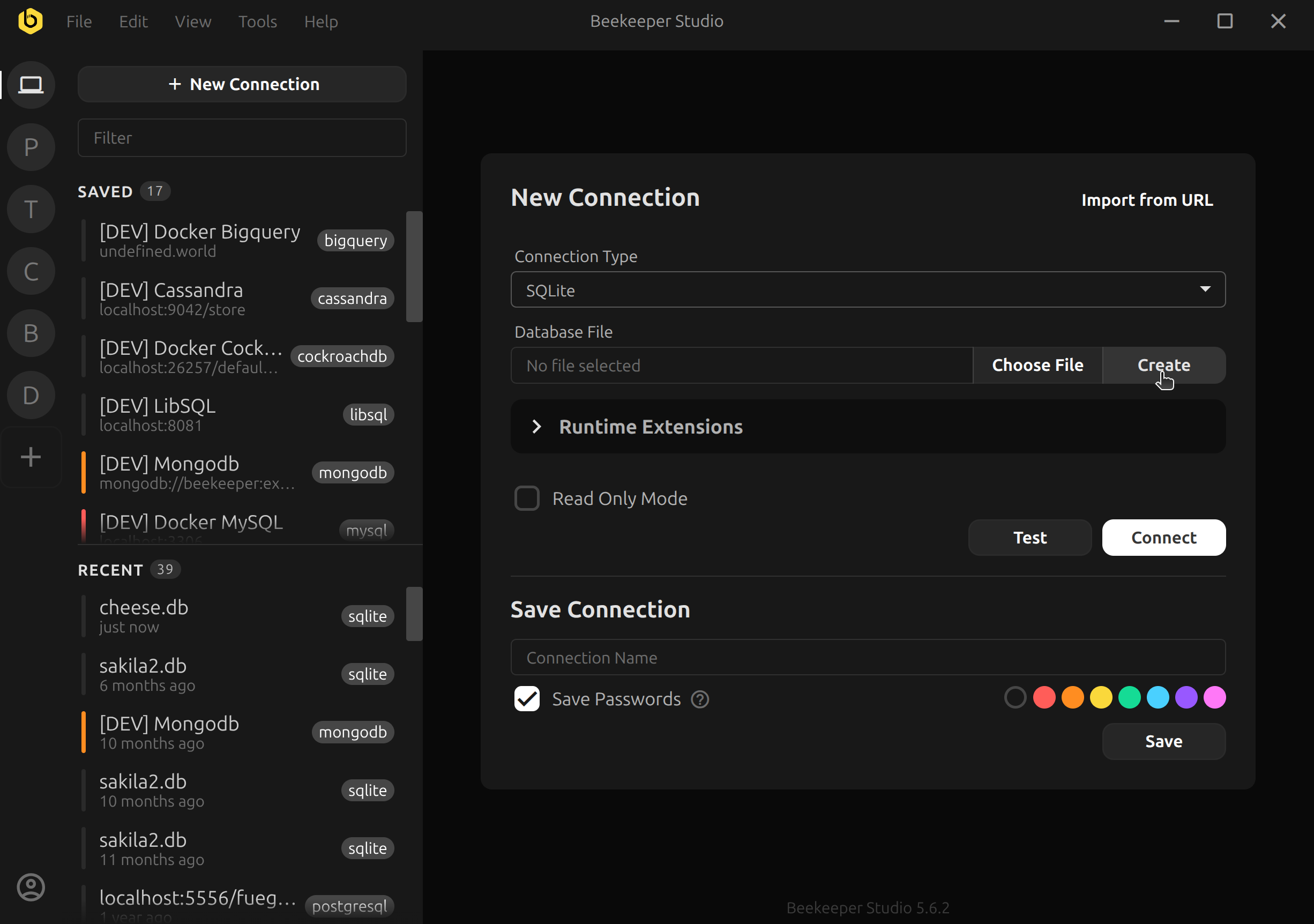Open the C workspace in the sidebar
This screenshot has height=924, width=1314.
(31, 271)
